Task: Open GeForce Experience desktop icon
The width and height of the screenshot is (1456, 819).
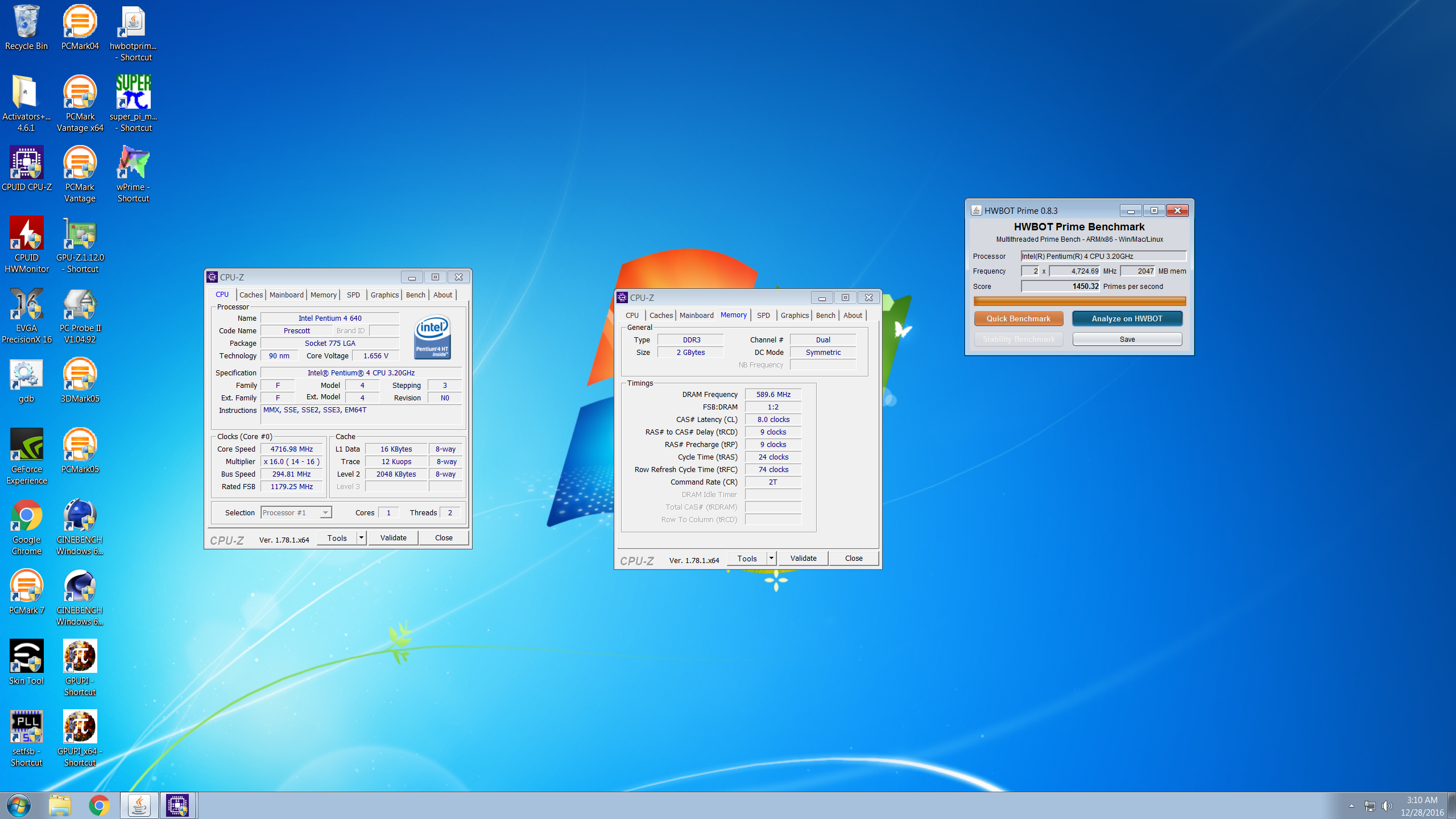Action: pyautogui.click(x=26, y=457)
